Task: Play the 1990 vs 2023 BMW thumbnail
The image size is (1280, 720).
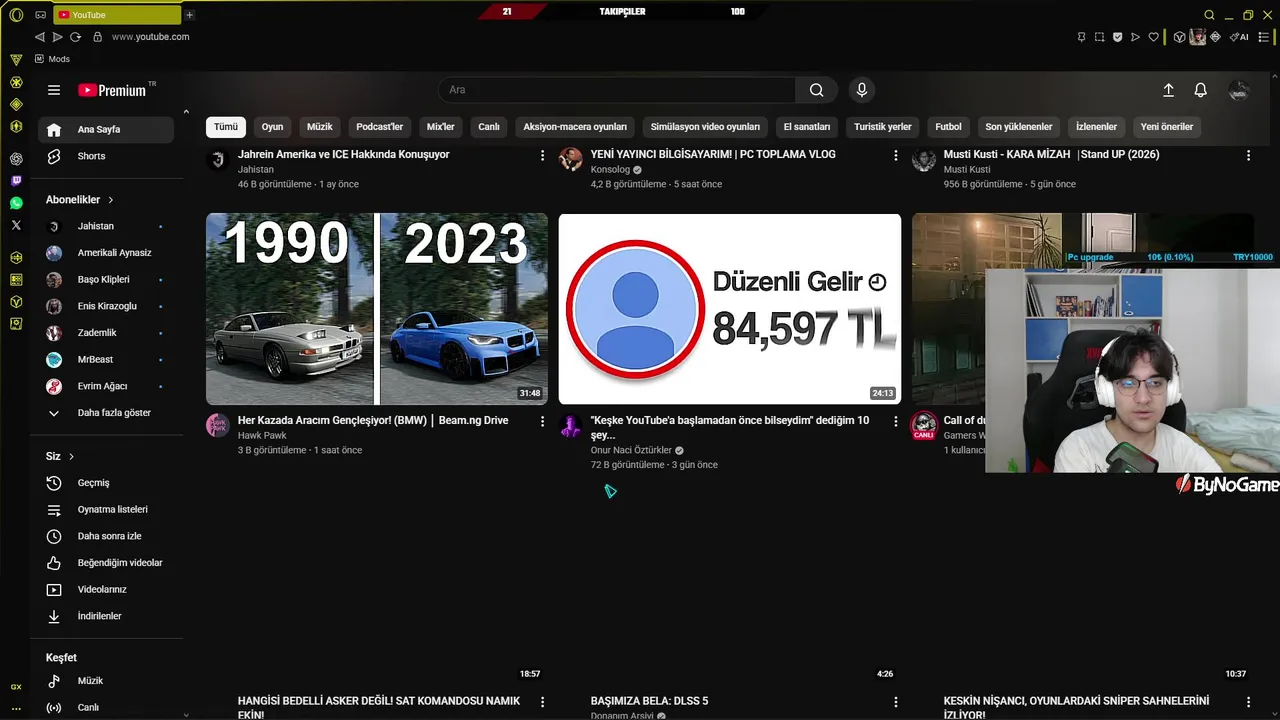Action: point(377,309)
